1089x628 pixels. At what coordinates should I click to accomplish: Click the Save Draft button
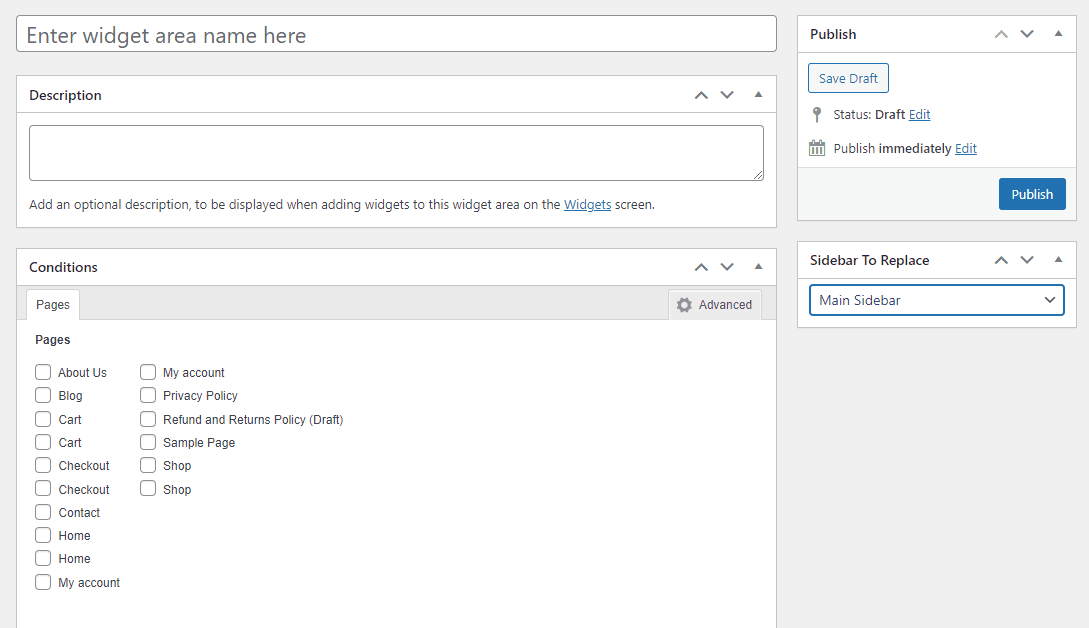847,77
